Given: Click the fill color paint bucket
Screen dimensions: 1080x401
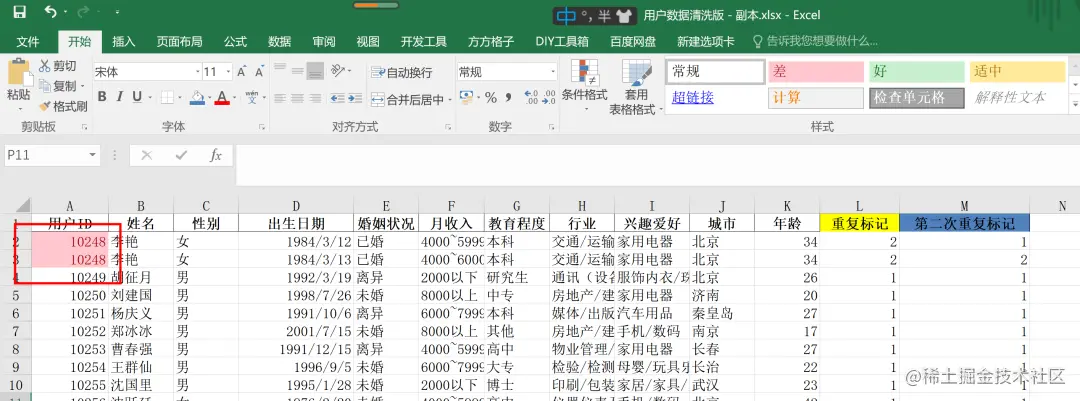Looking at the screenshot, I should coord(197,96).
